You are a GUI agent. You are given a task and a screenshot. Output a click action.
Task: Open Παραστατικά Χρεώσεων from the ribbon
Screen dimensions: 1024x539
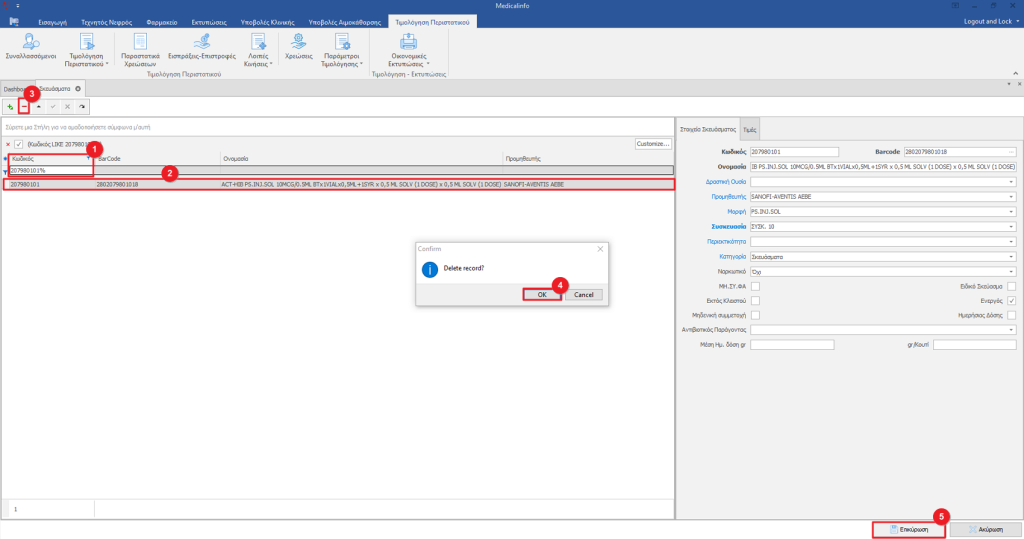[x=140, y=41]
